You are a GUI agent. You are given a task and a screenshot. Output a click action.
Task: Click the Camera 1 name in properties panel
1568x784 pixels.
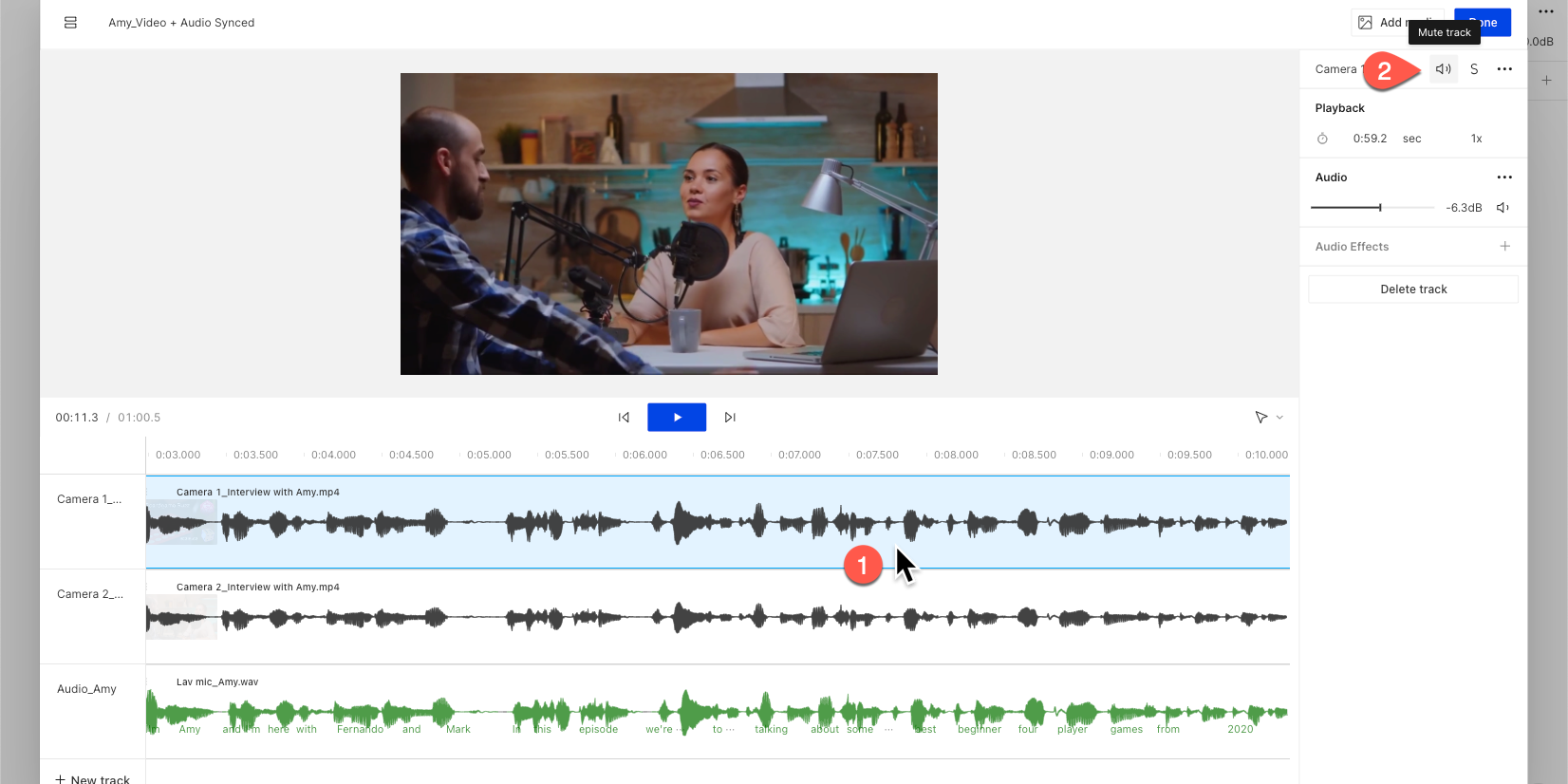pos(1338,69)
